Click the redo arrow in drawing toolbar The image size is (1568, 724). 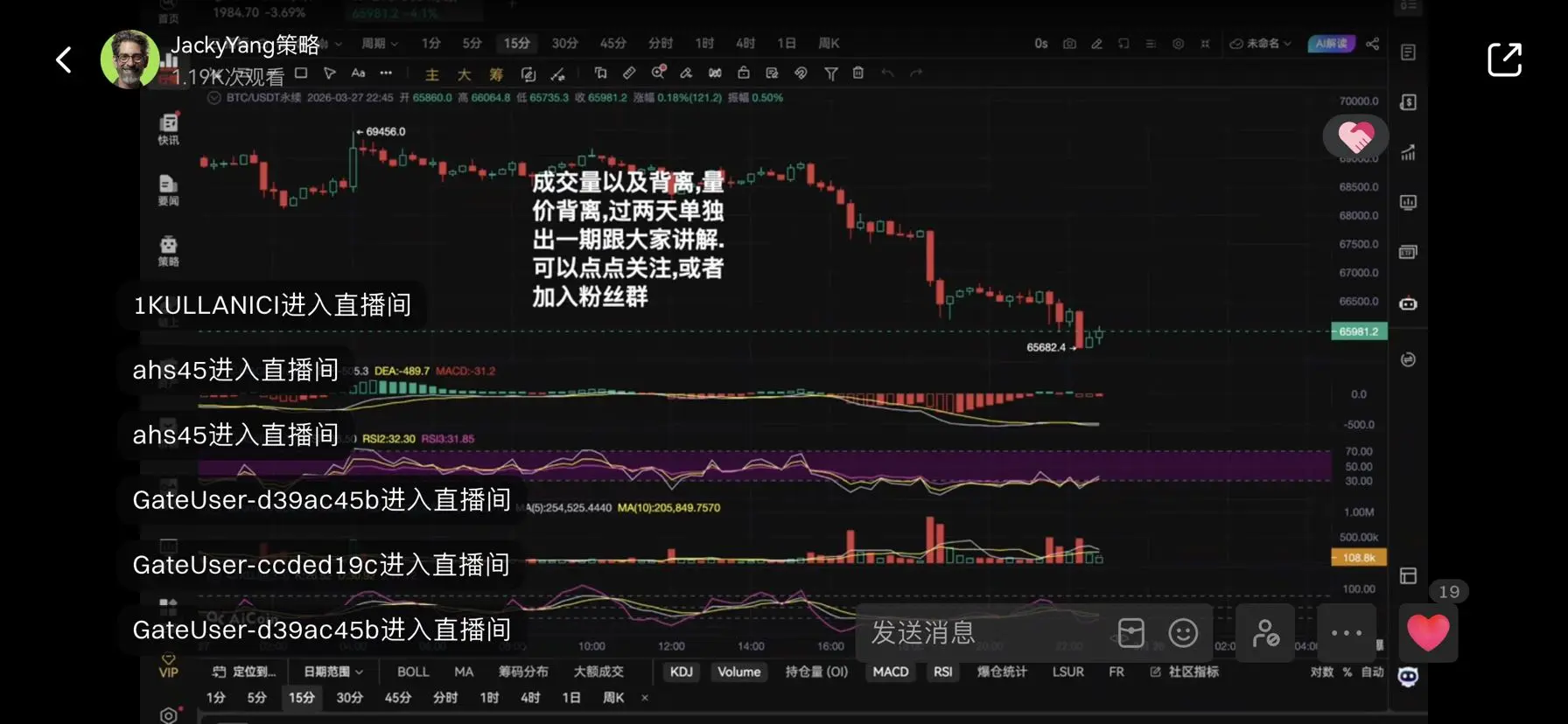coord(916,73)
